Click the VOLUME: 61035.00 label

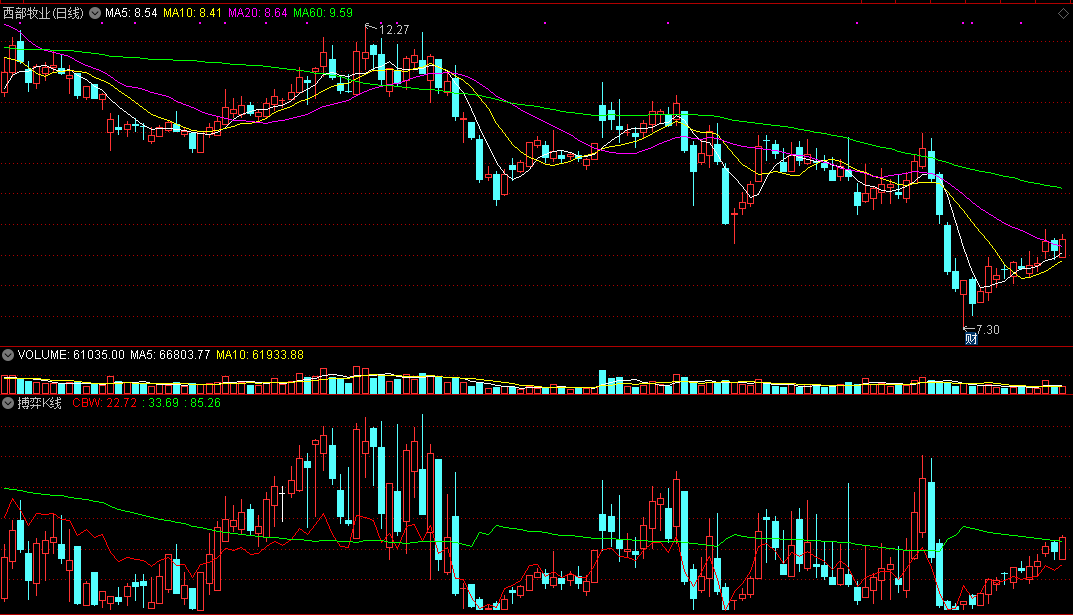[x=71, y=355]
